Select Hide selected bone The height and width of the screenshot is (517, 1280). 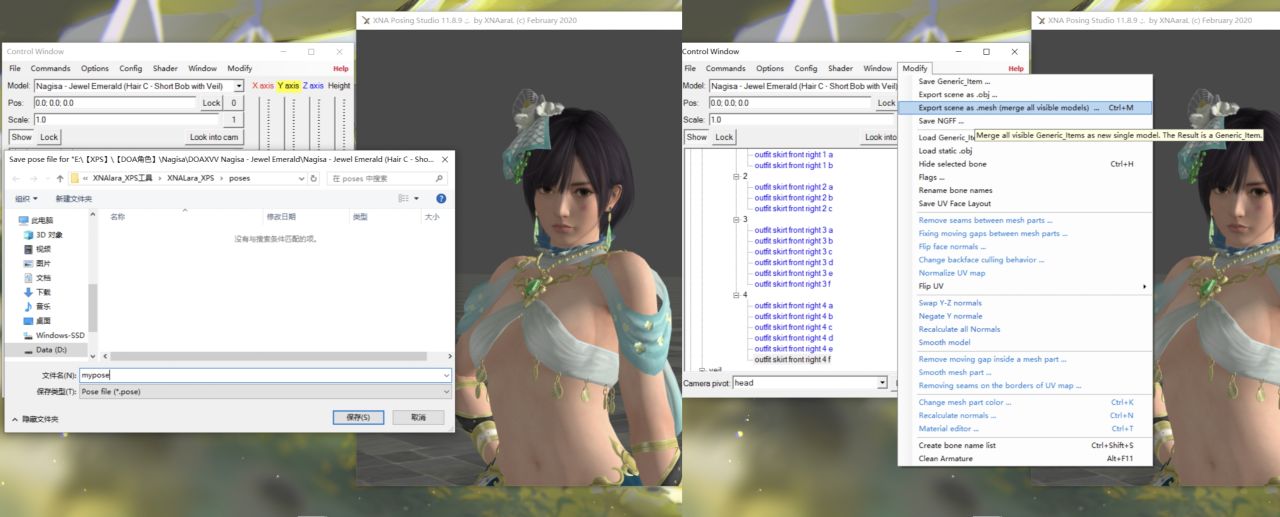point(1025,164)
